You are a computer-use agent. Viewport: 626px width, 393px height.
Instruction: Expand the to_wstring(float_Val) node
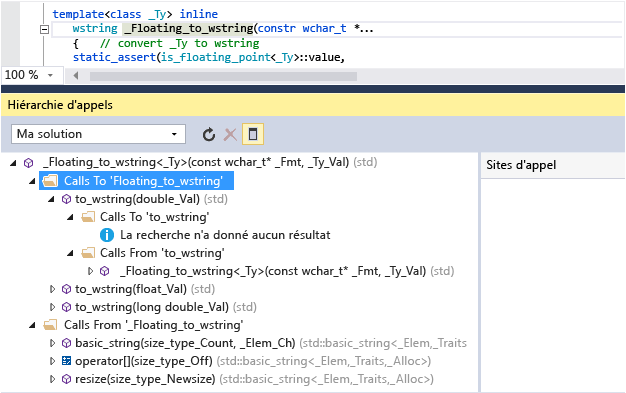(x=52, y=289)
